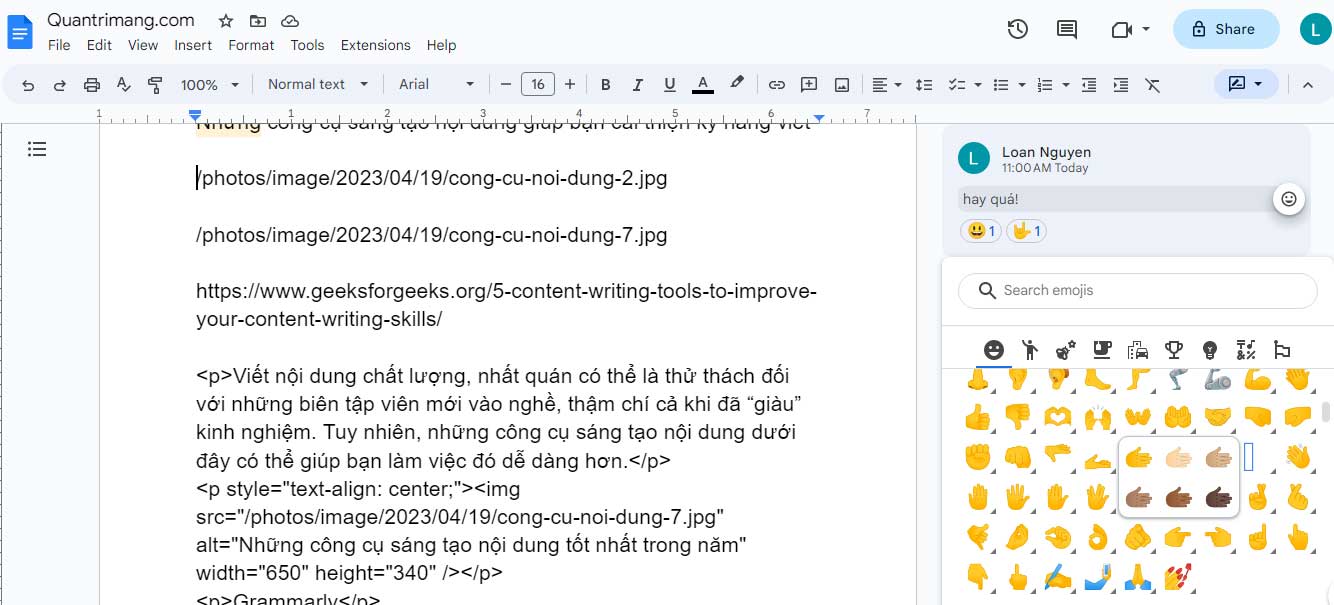Toggle underline formatting
This screenshot has height=605, width=1334.
[x=669, y=84]
